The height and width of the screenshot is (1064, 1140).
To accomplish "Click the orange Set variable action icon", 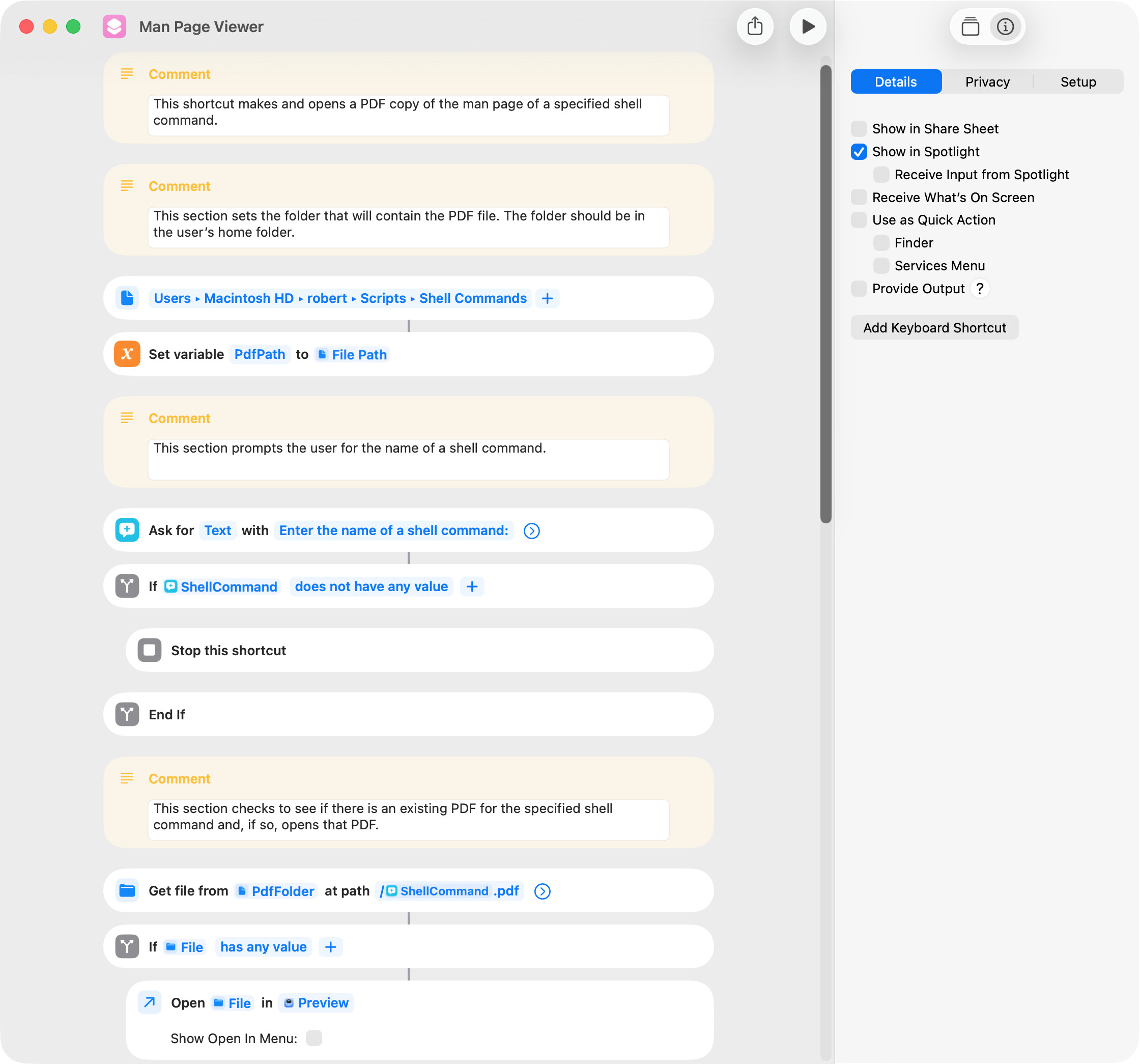I will (127, 354).
